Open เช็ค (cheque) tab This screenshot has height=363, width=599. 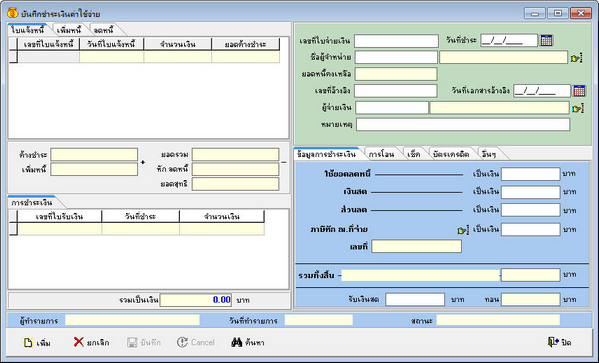pyautogui.click(x=414, y=154)
